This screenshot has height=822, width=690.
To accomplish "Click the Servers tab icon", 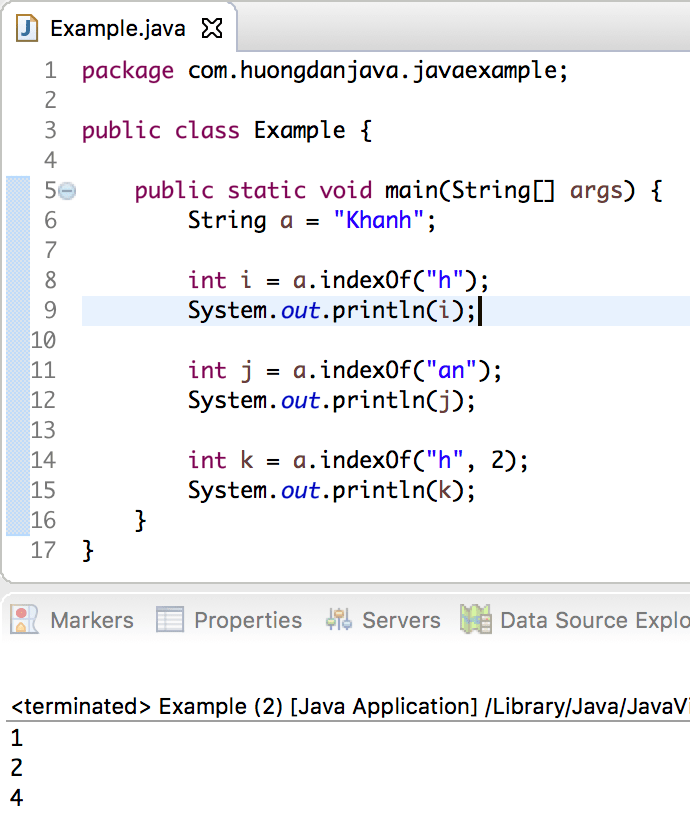I will pos(339,620).
